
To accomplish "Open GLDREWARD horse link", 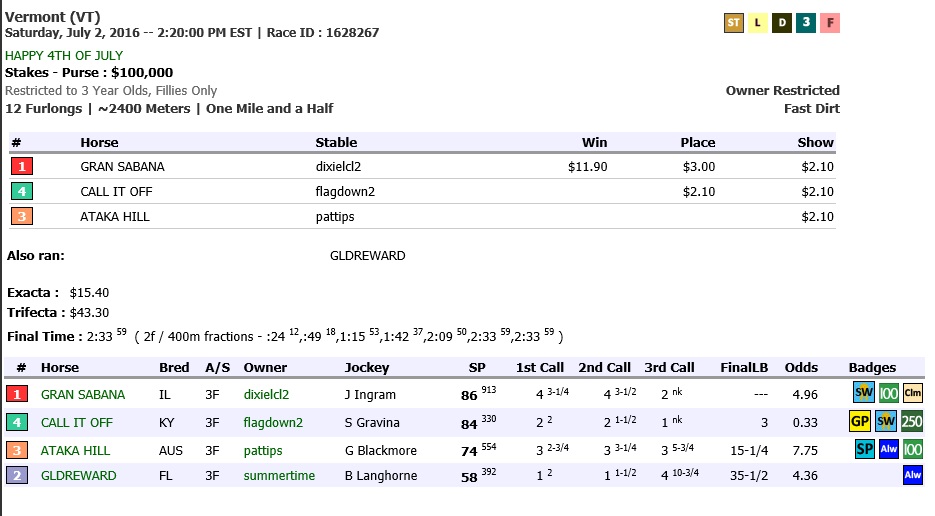I will [79, 475].
